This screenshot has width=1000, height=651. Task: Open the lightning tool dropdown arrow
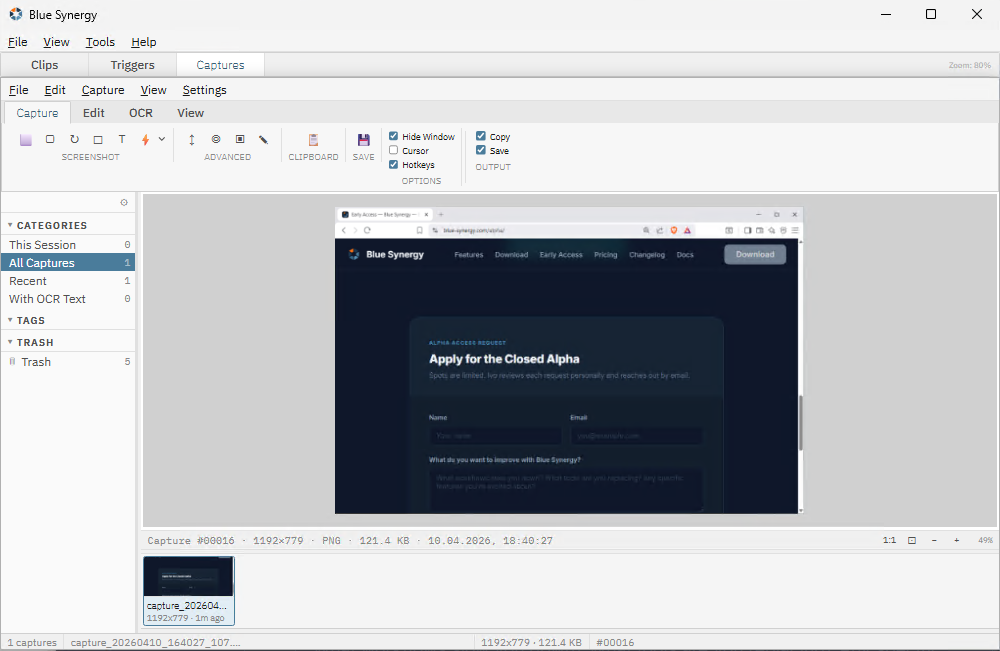pyautogui.click(x=161, y=139)
